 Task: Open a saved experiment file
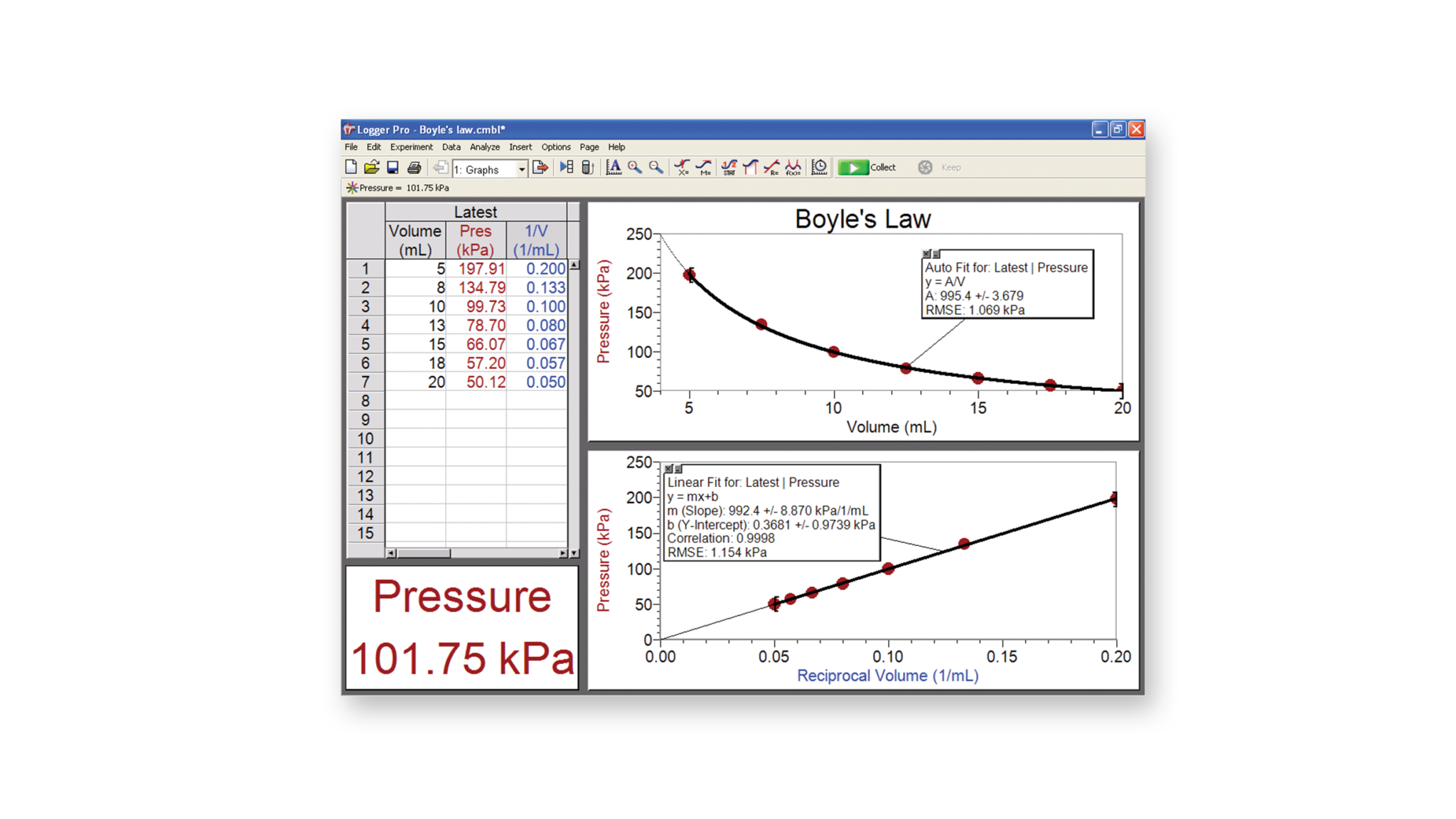373,168
